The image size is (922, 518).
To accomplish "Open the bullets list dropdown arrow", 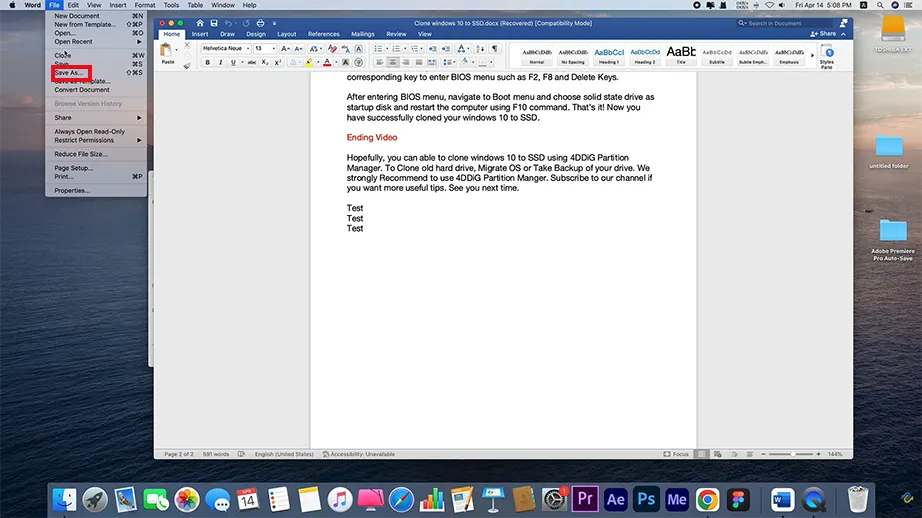I will click(x=387, y=49).
